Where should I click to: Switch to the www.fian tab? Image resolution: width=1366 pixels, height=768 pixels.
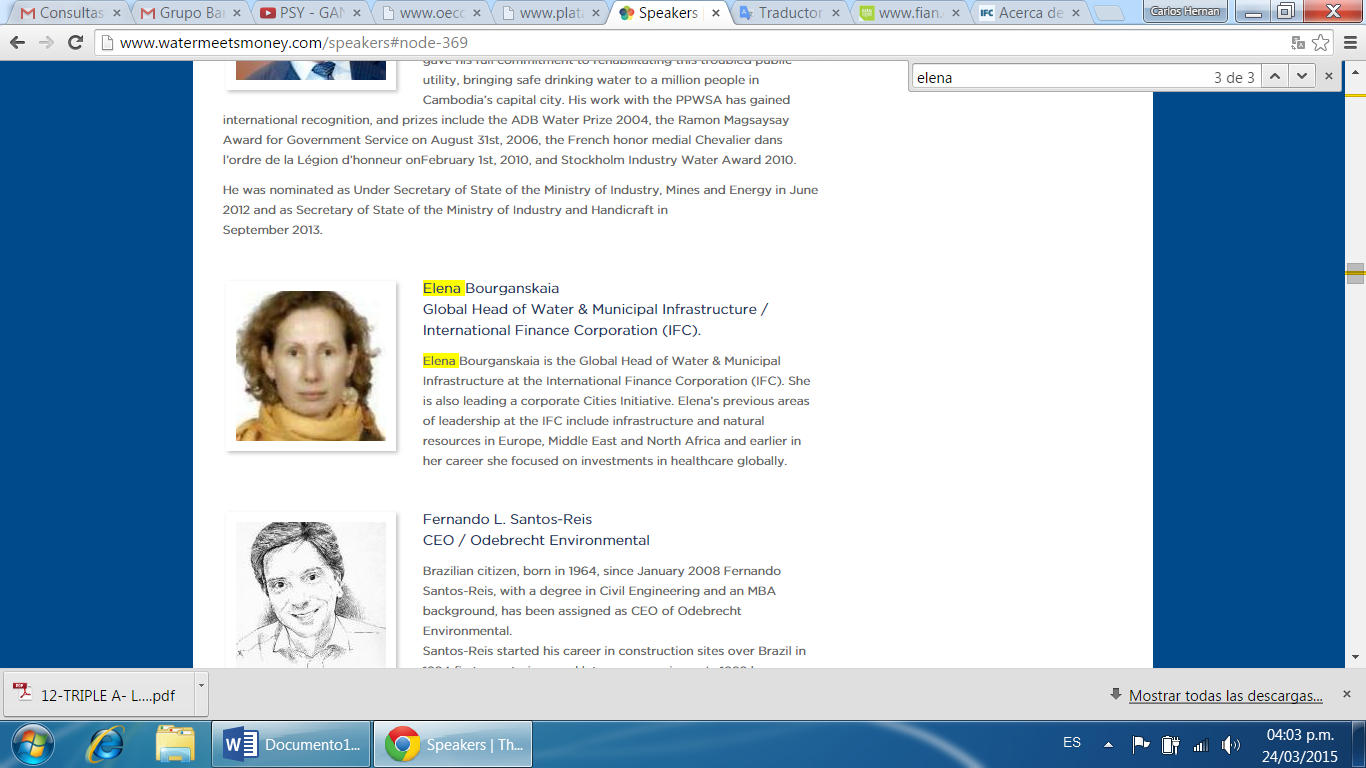908,13
